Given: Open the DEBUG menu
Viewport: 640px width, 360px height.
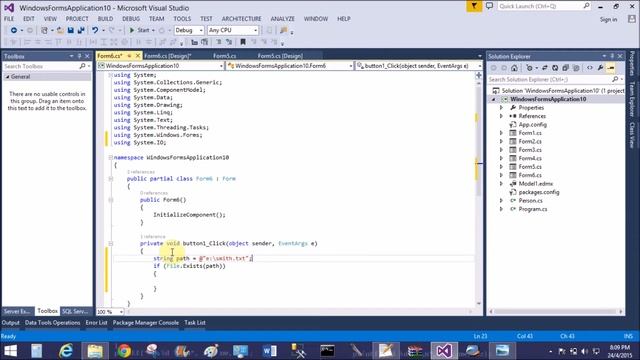Looking at the screenshot, I should 131,19.
